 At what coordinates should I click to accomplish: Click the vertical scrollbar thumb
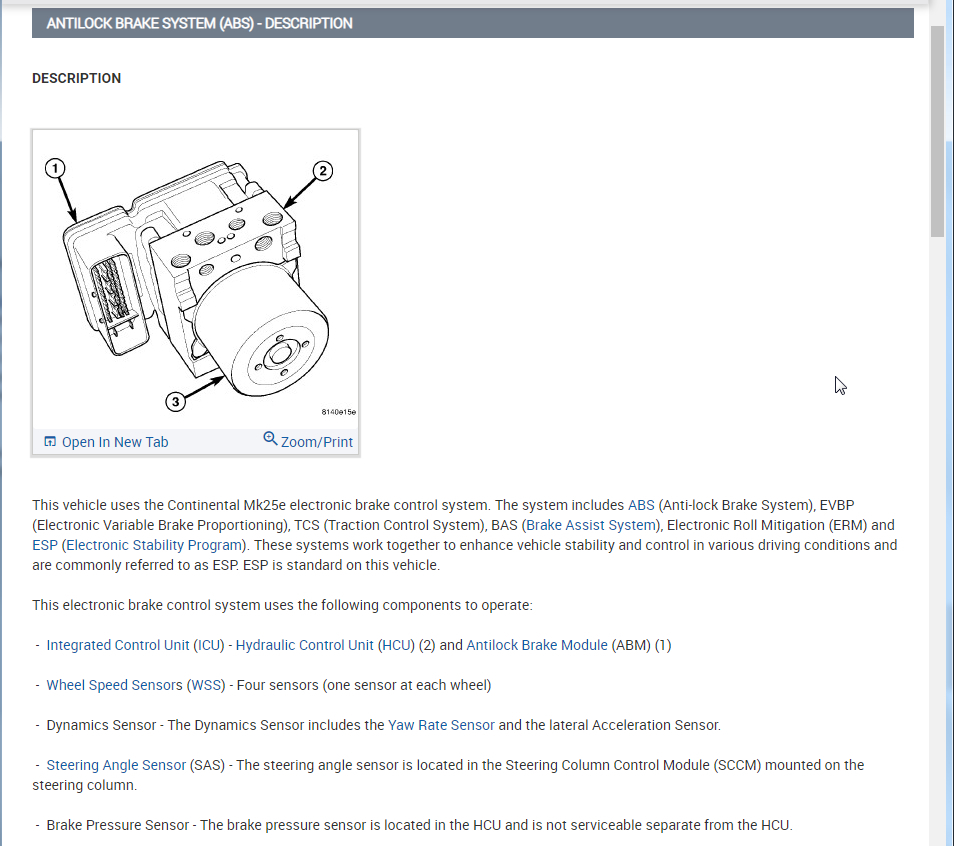[x=937, y=131]
